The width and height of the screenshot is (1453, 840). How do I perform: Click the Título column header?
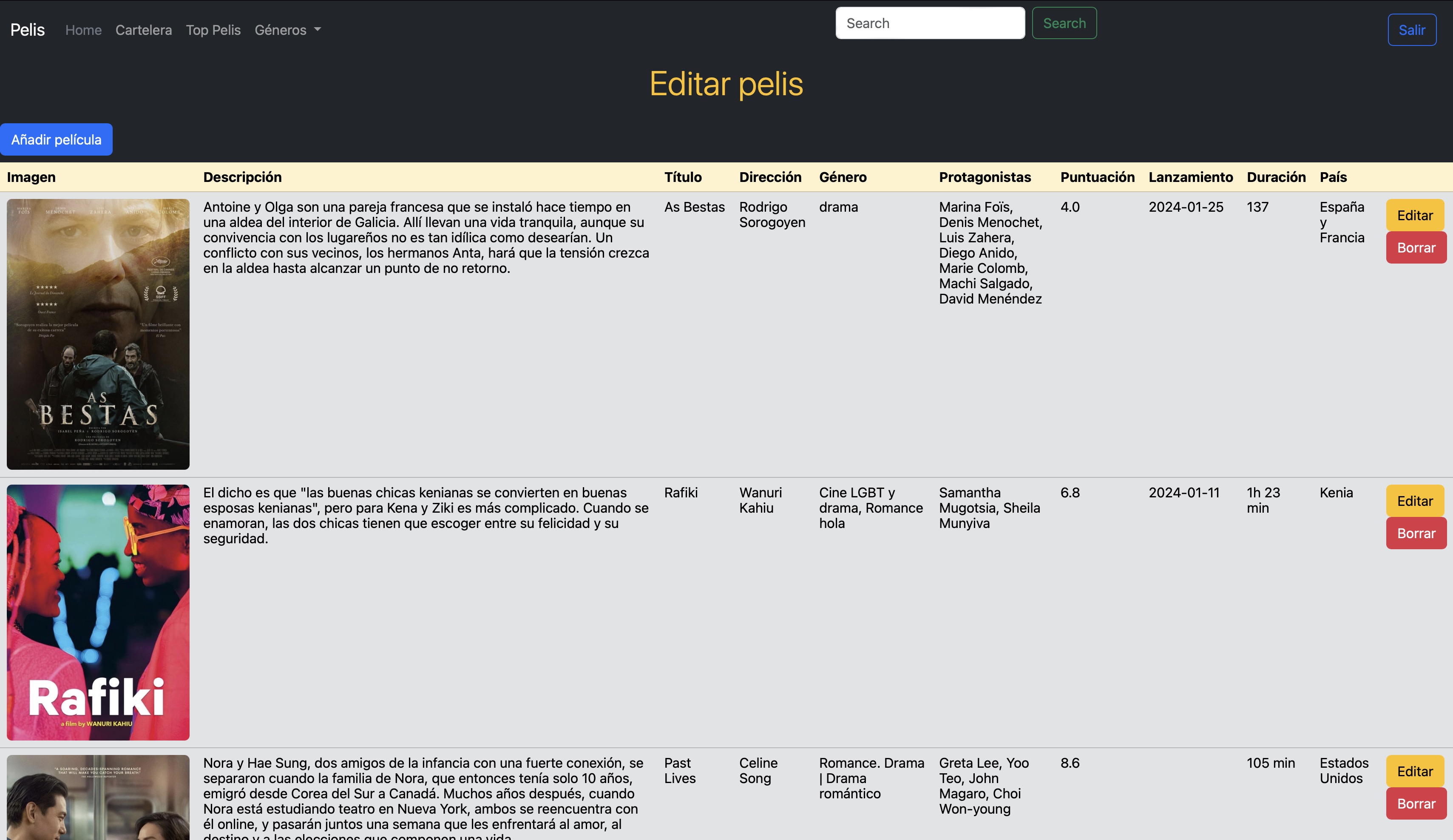pos(682,177)
